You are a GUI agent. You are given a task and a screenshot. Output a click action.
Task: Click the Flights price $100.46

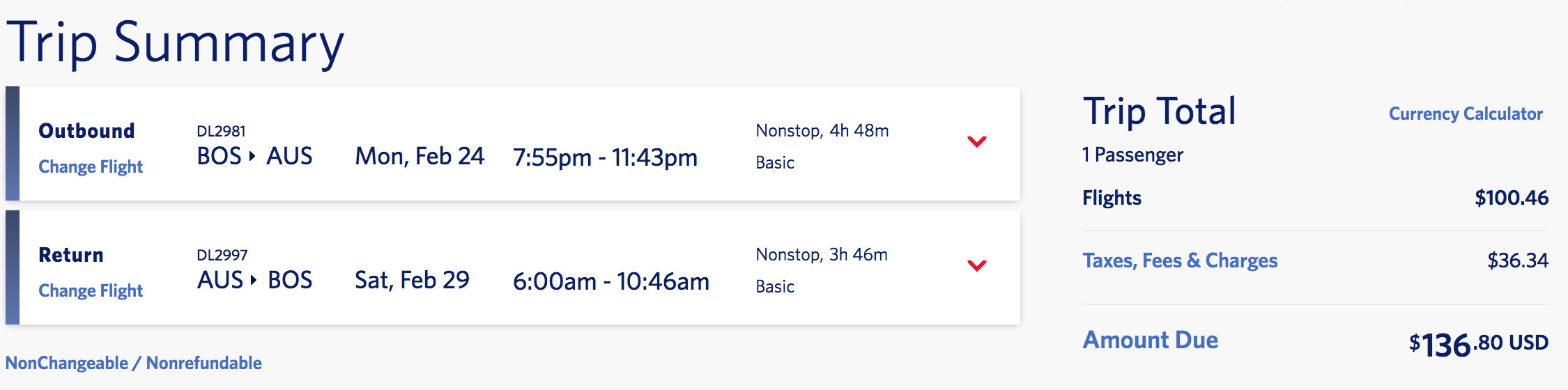1511,198
